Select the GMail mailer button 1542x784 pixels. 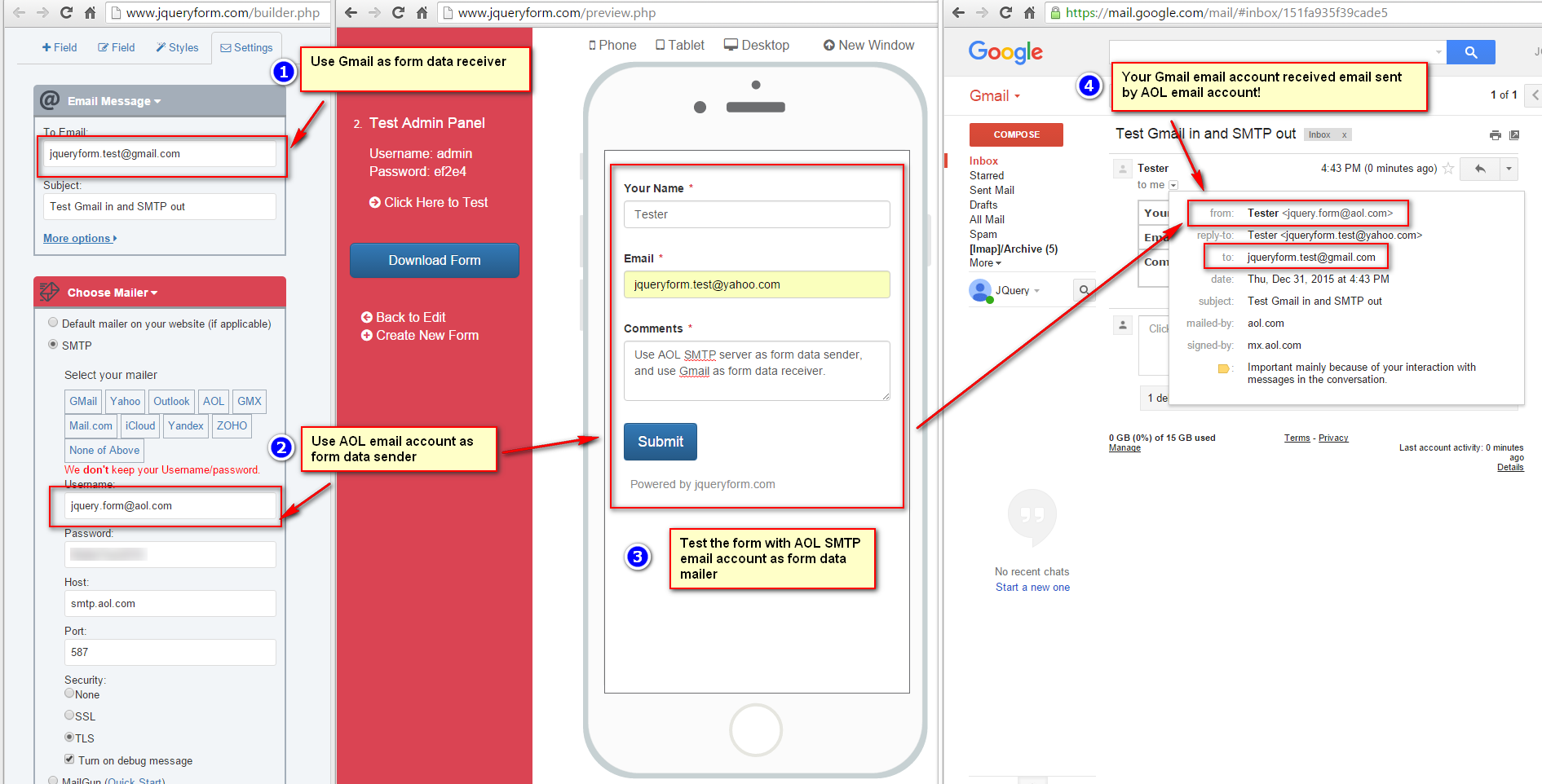click(83, 401)
